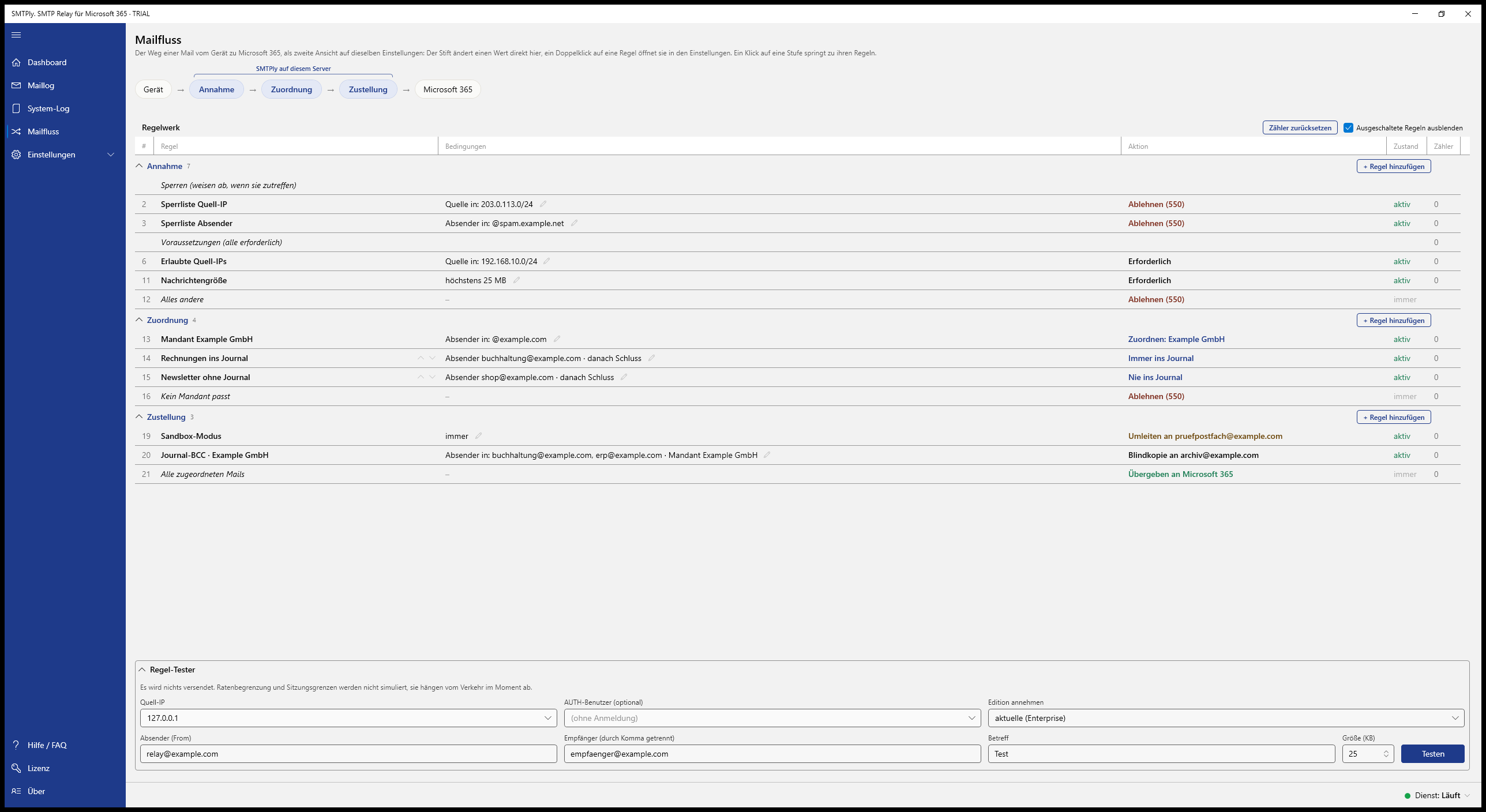Edit Sperrliste Quell-IP condition with pencil
The image size is (1486, 812).
543,204
